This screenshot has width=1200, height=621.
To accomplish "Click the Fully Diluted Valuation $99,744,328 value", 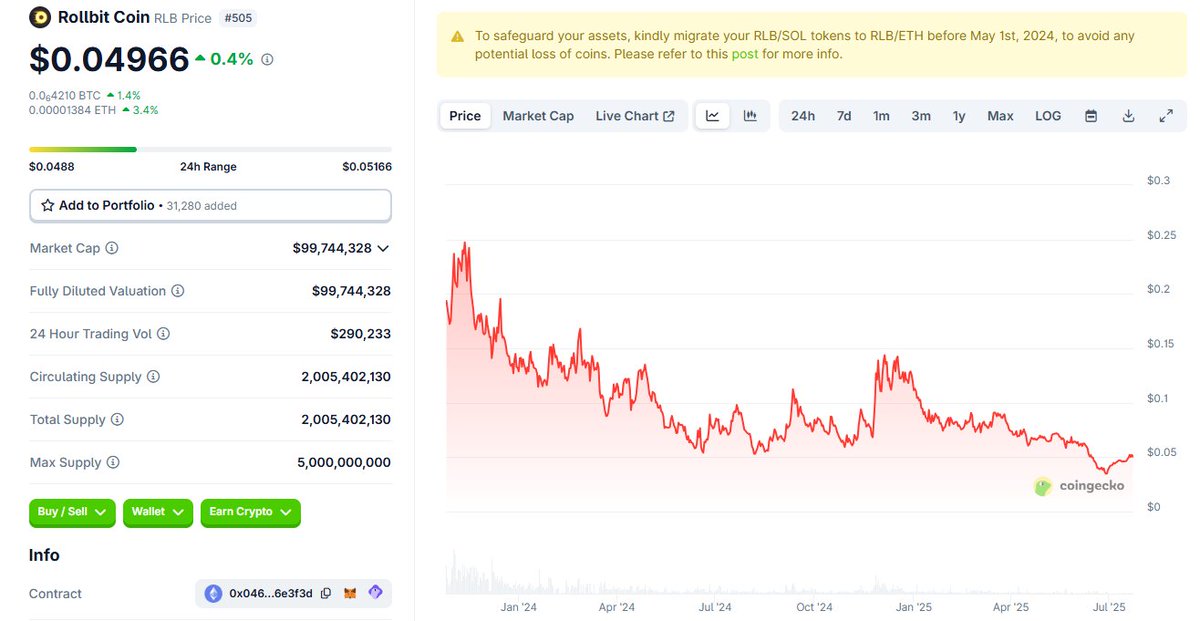I will pyautogui.click(x=351, y=291).
